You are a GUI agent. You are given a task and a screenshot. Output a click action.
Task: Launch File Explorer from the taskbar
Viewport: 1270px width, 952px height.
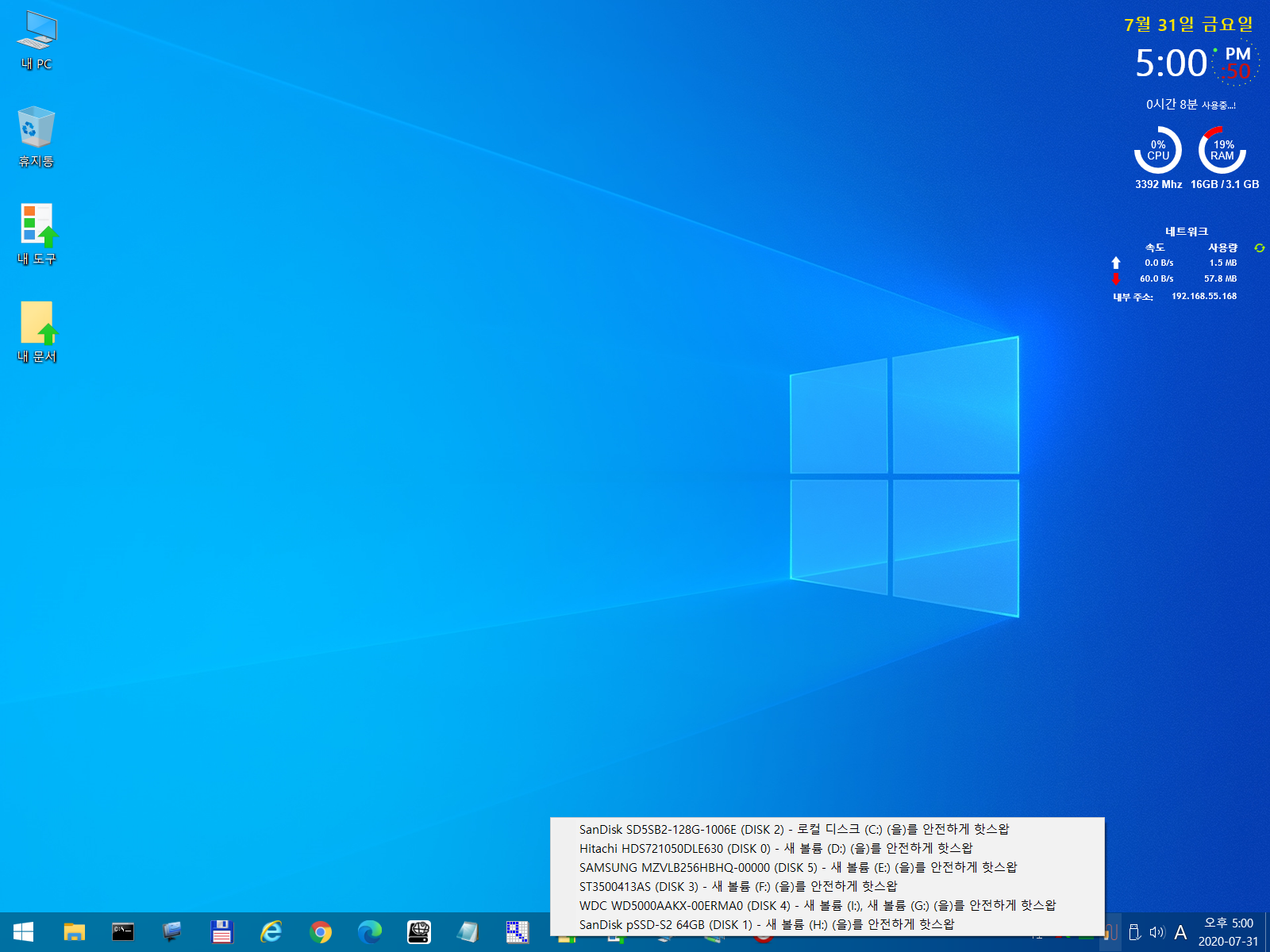pyautogui.click(x=74, y=932)
